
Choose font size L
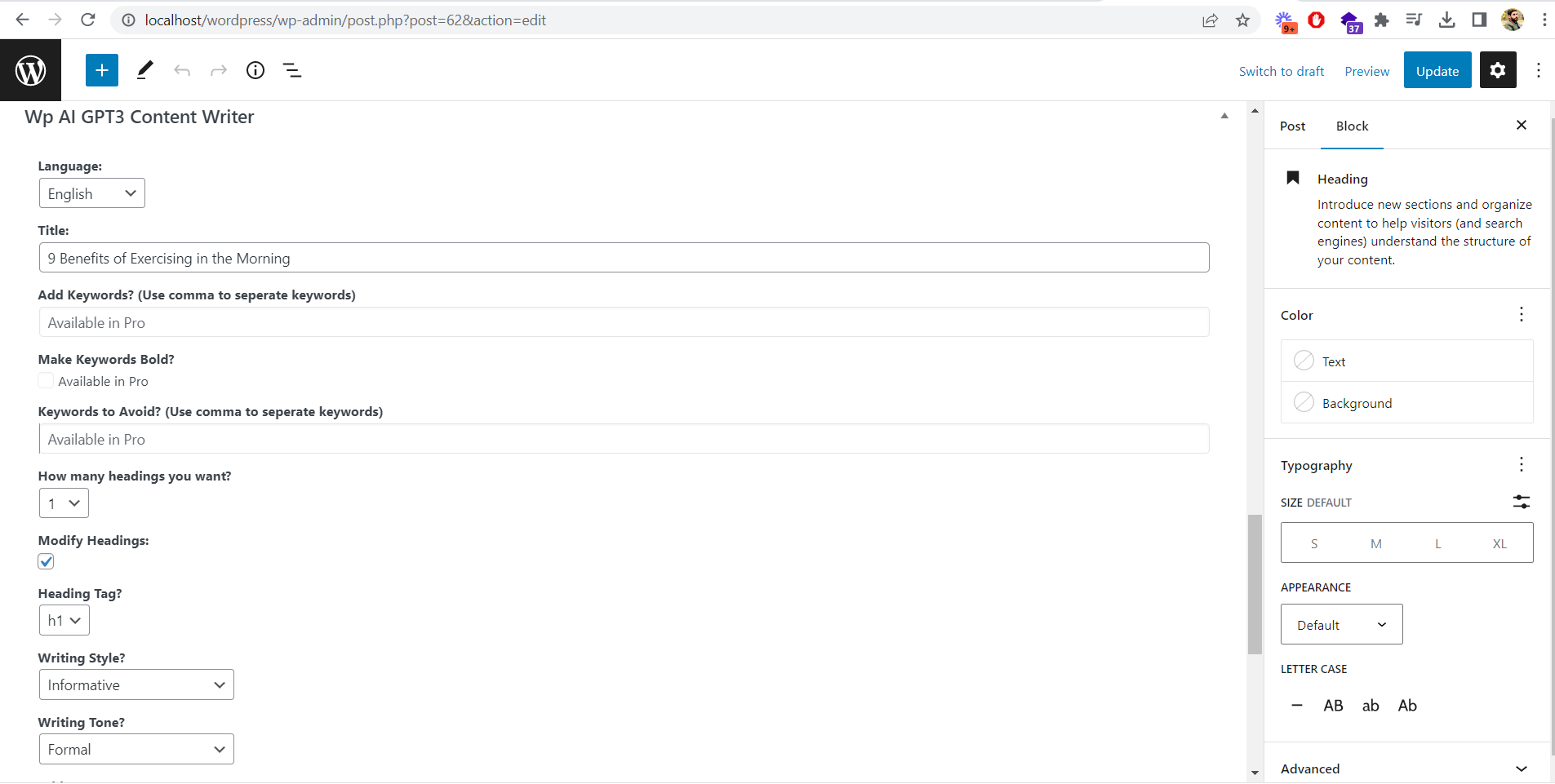(x=1438, y=543)
